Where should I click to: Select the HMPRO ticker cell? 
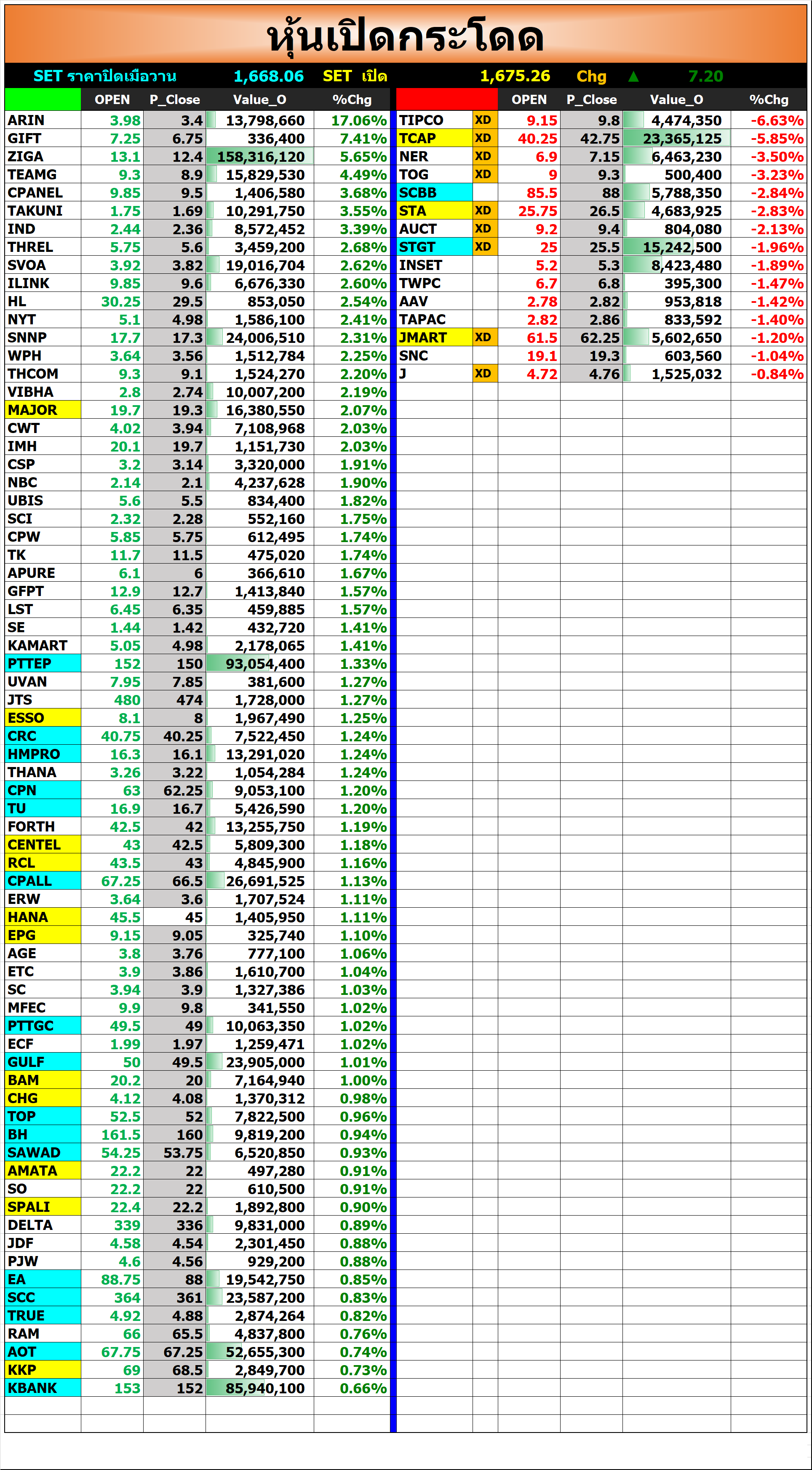pyautogui.click(x=43, y=754)
